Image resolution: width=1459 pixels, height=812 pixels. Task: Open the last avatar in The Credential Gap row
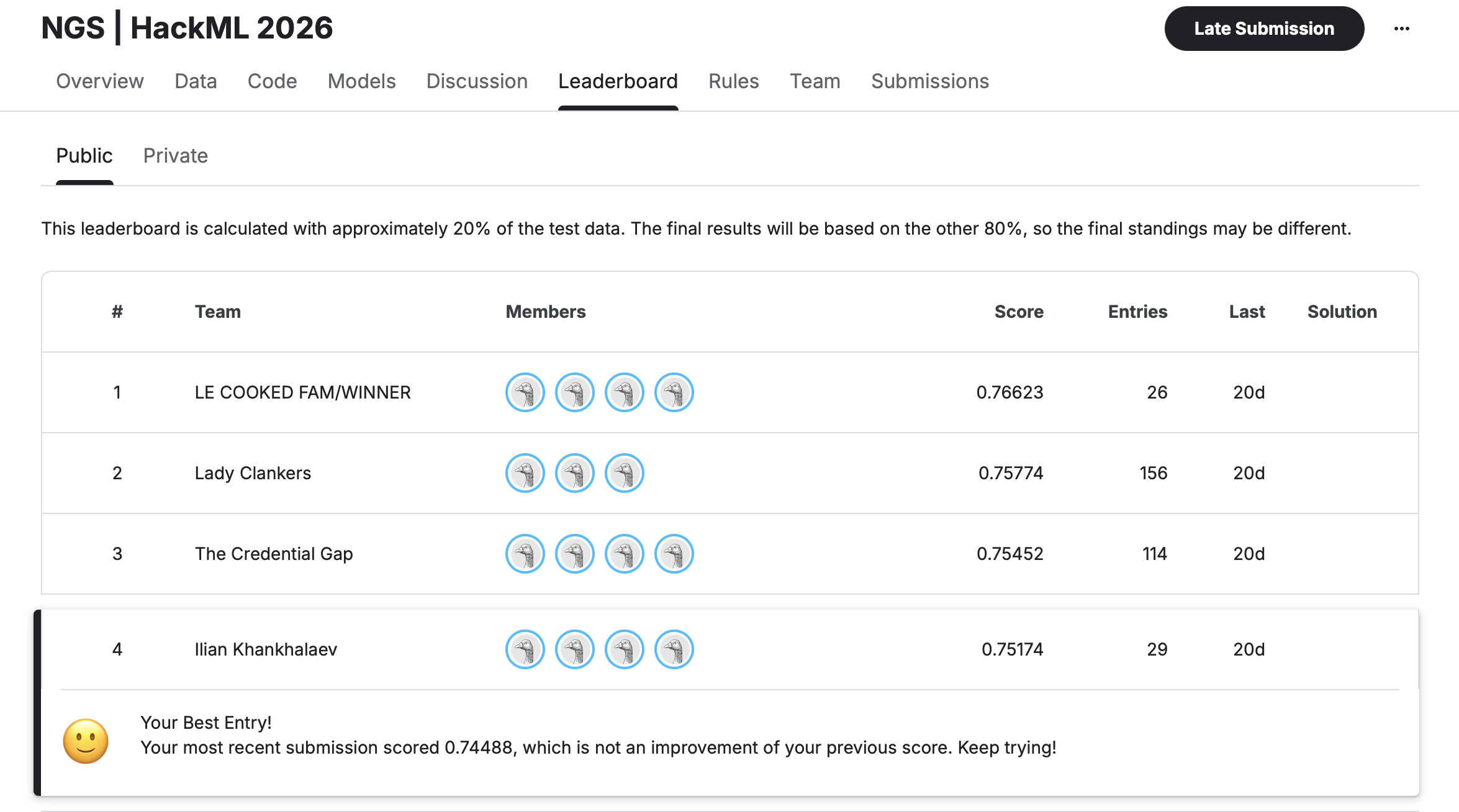click(x=674, y=554)
